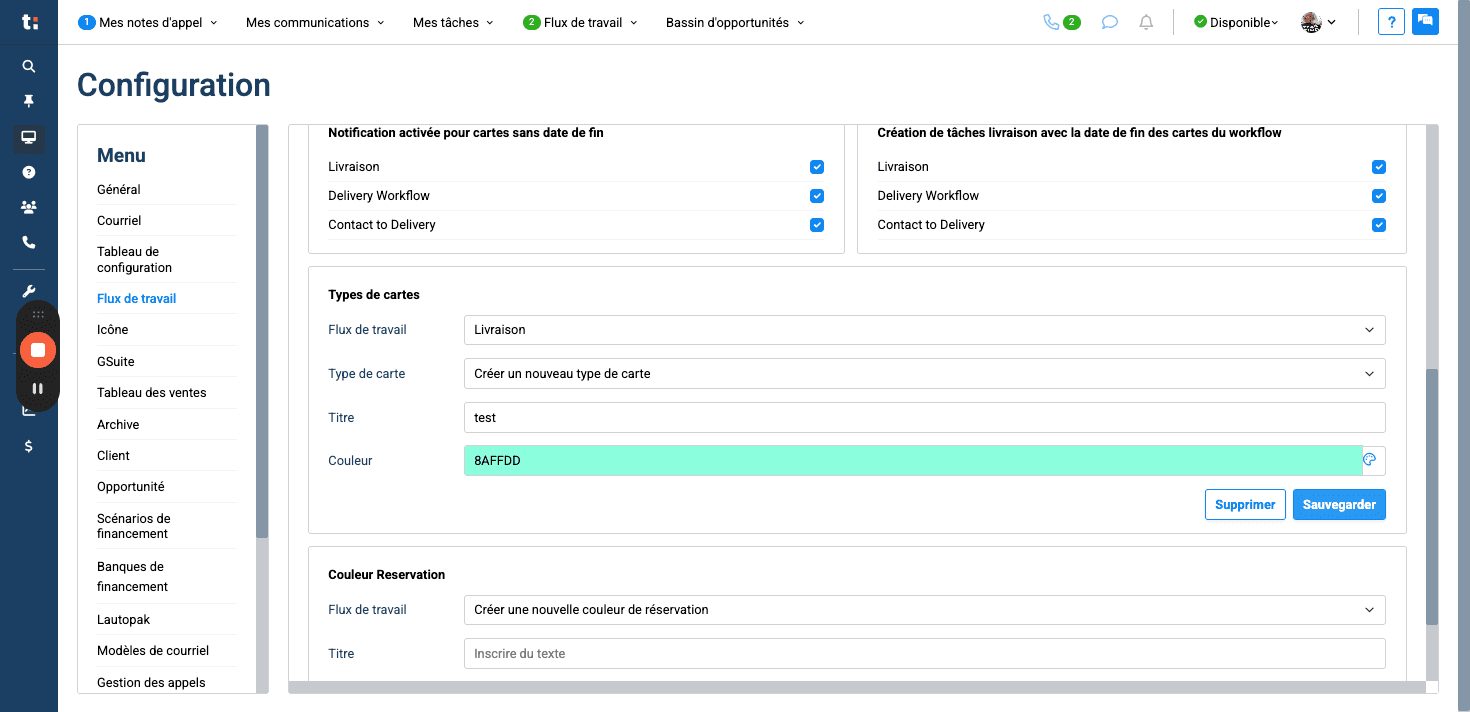The image size is (1470, 712).
Task: Open the search magnifier icon in sidebar
Action: tap(29, 66)
